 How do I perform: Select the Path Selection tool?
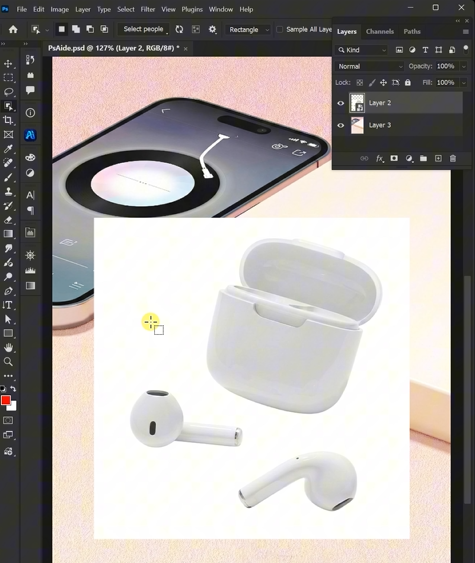[8, 319]
